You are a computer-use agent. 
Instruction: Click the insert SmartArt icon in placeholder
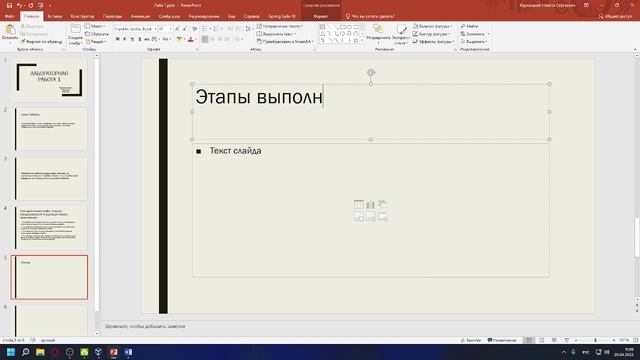pyautogui.click(x=382, y=204)
